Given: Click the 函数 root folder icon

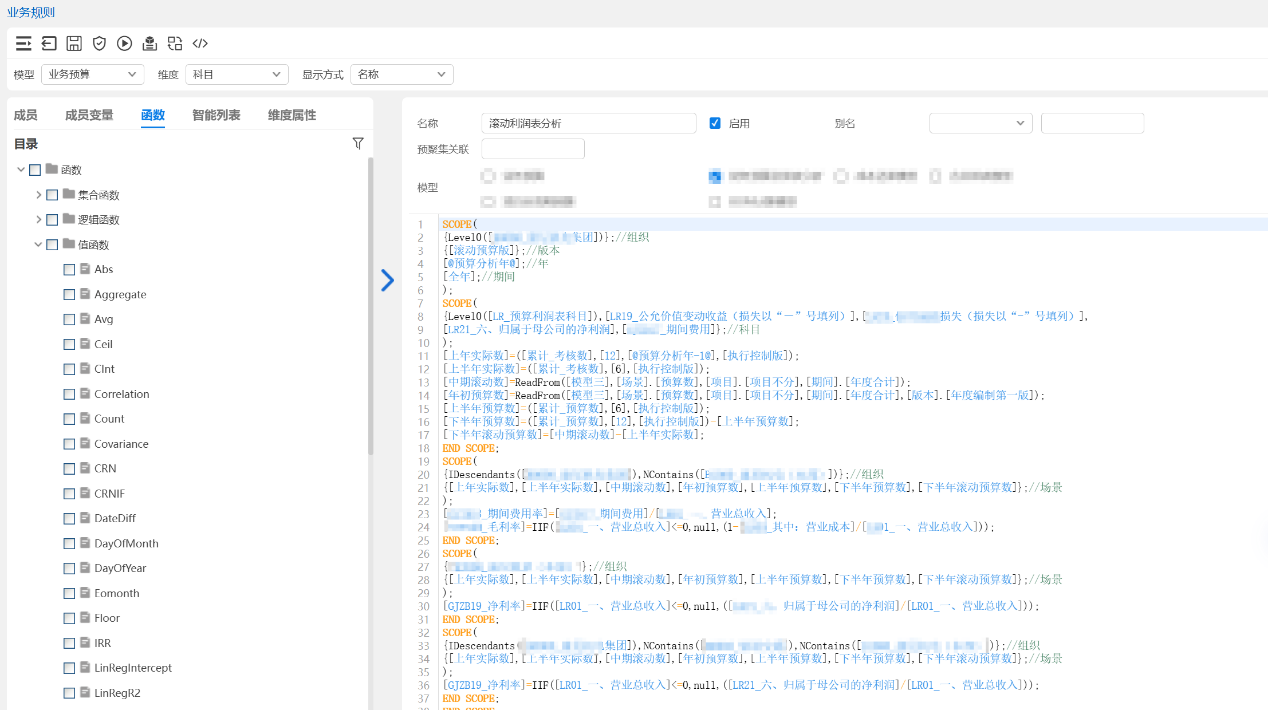Looking at the screenshot, I should tap(51, 169).
